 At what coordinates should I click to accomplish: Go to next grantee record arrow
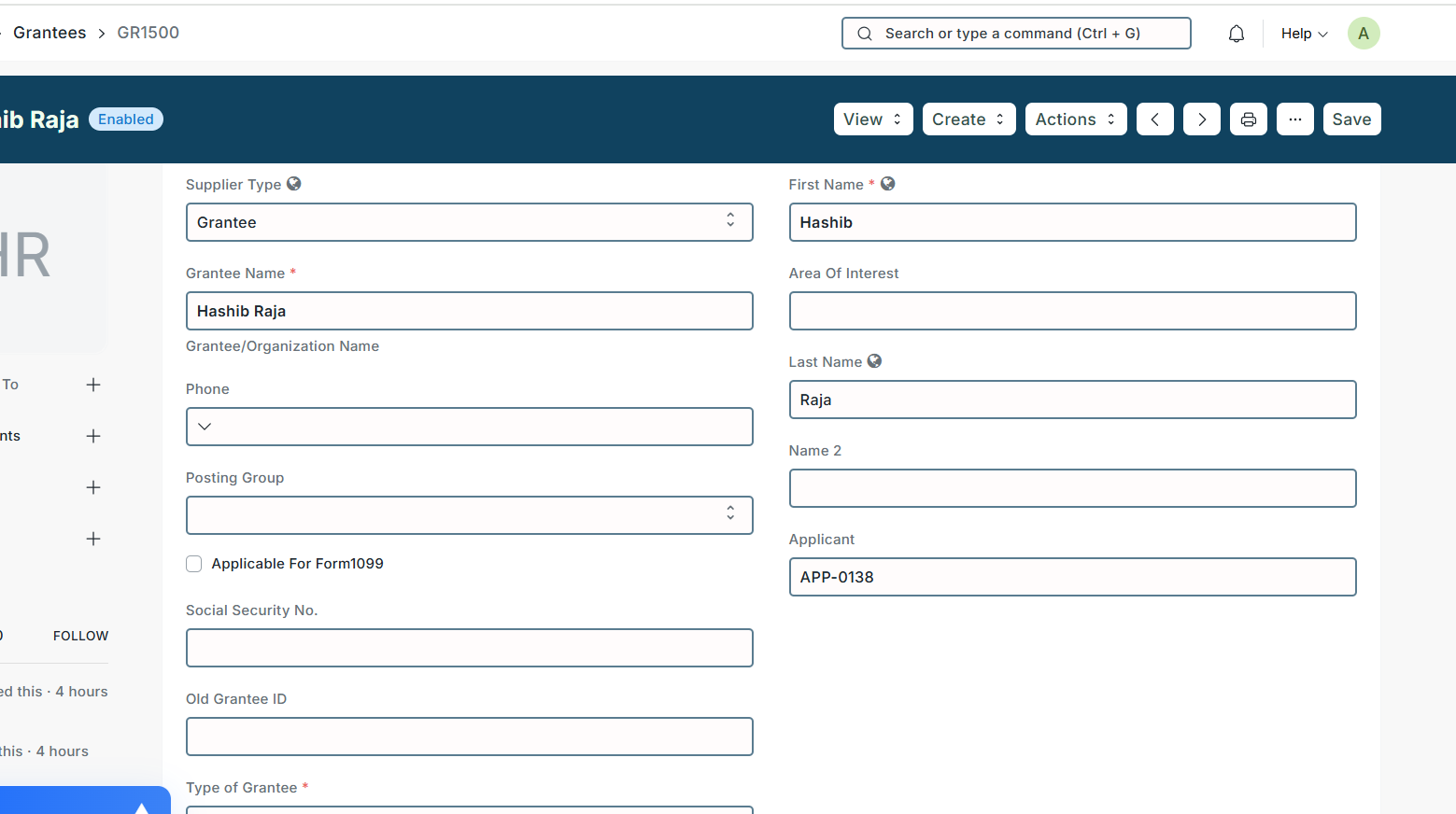(1201, 119)
